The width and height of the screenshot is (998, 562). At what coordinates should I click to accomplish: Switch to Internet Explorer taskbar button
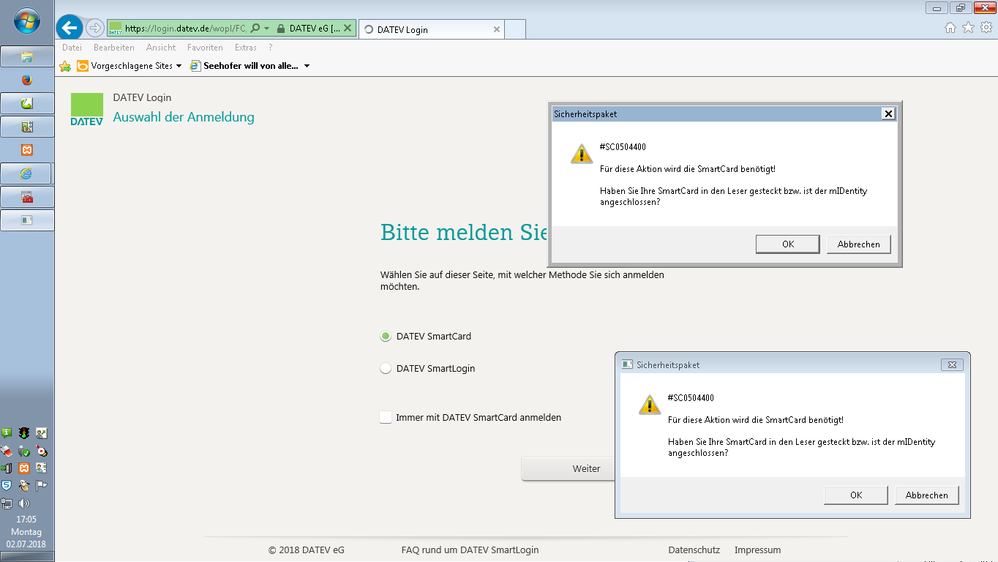click(27, 173)
